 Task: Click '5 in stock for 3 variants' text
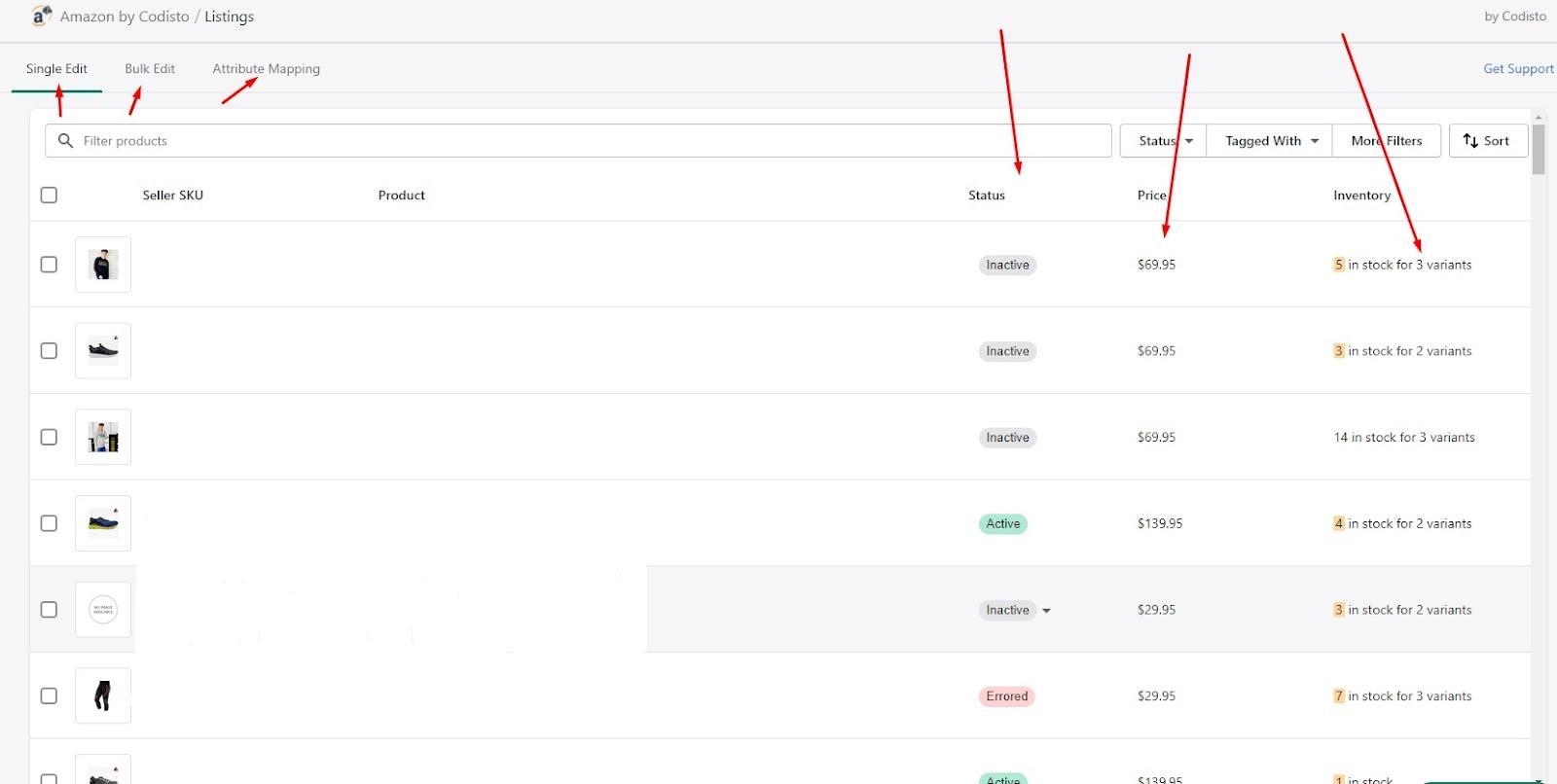click(x=1402, y=265)
